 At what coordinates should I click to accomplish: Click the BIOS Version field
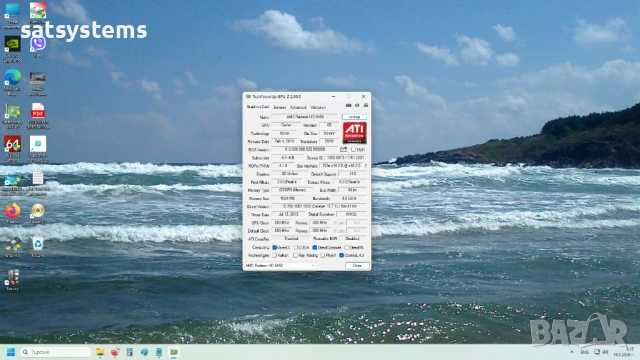point(304,150)
